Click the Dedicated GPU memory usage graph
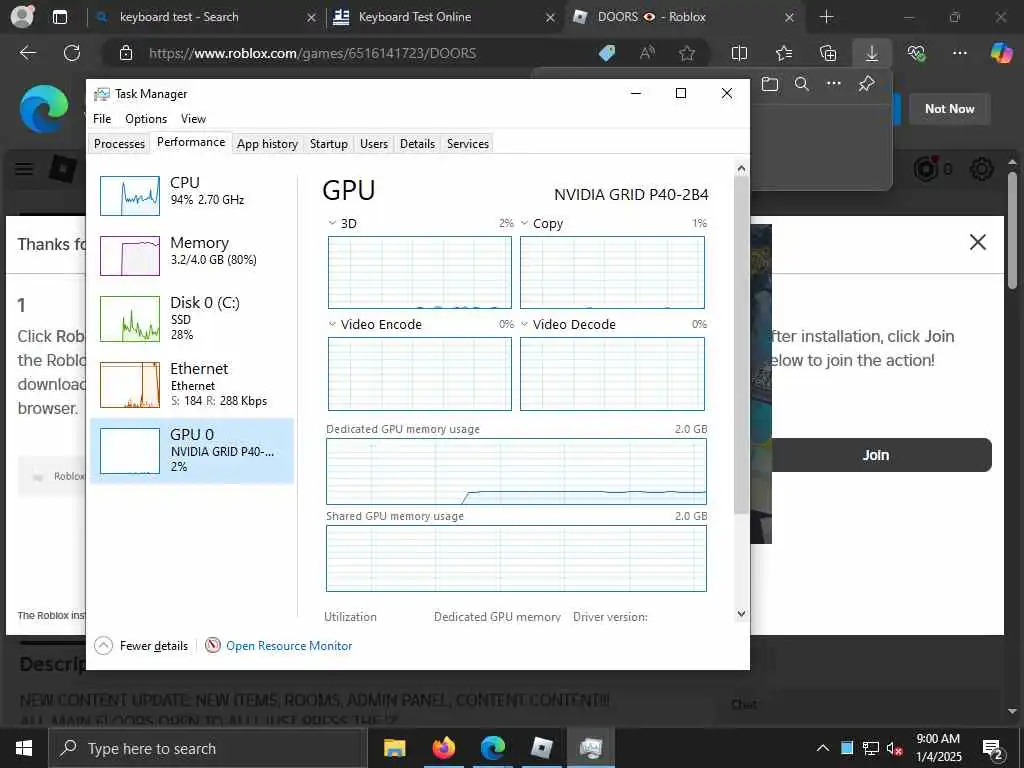Screen dimensions: 1024x768 coord(516,472)
